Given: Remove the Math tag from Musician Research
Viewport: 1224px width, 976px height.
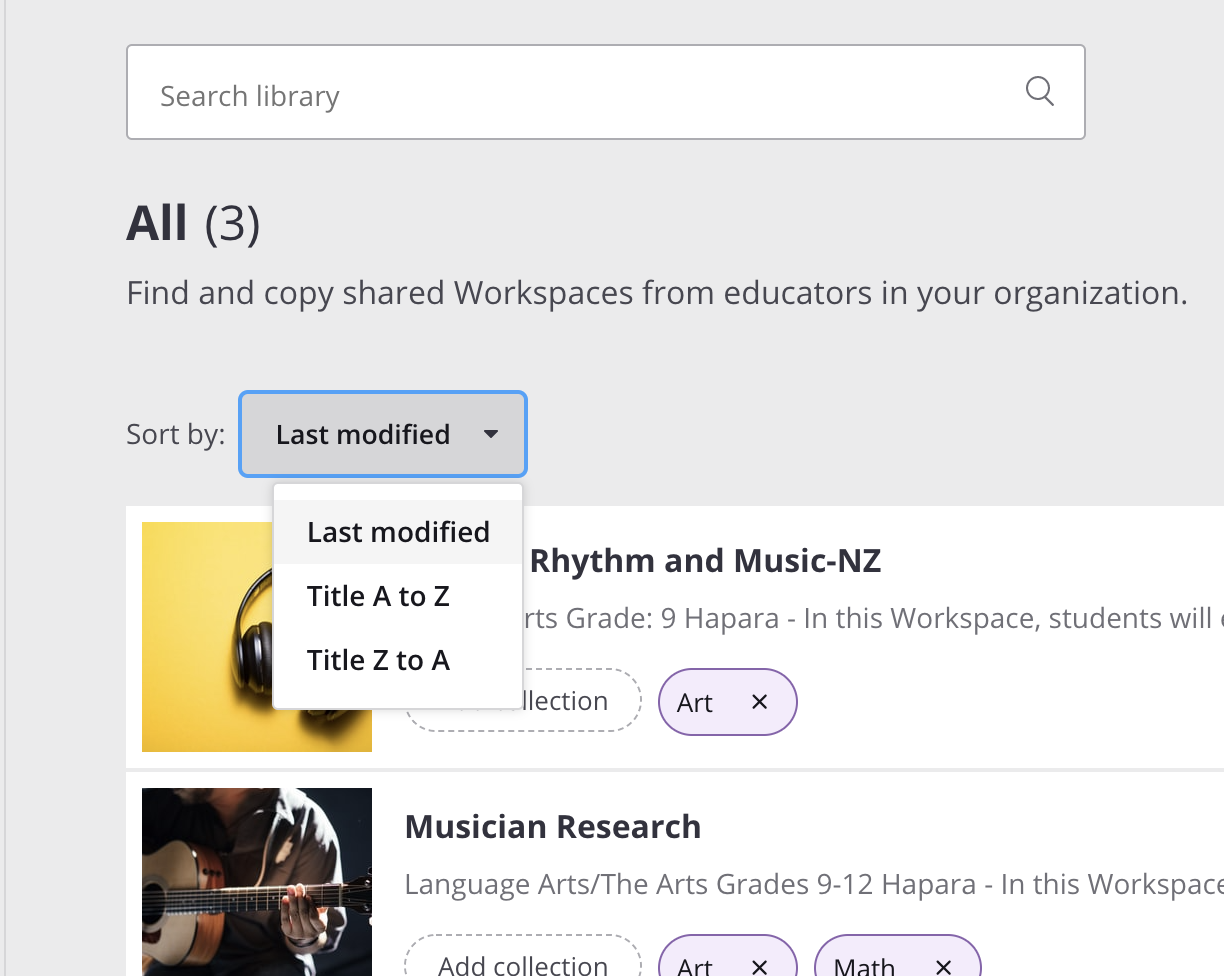Looking at the screenshot, I should pyautogui.click(x=942, y=967).
